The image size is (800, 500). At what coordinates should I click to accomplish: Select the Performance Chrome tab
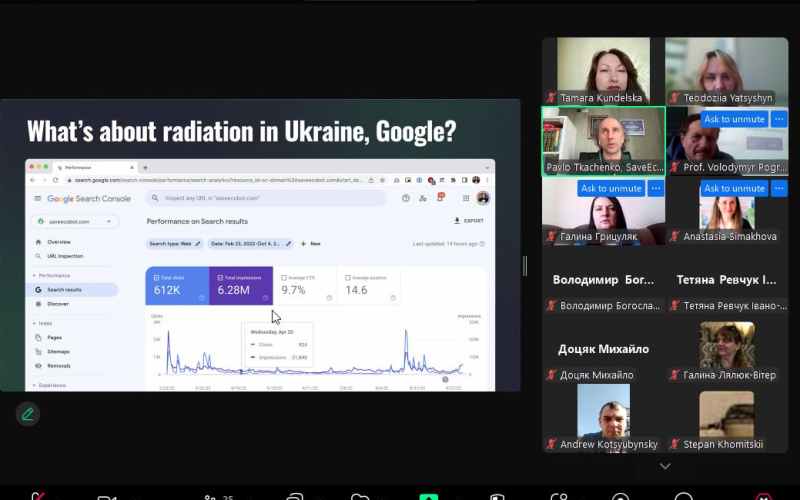(95, 167)
